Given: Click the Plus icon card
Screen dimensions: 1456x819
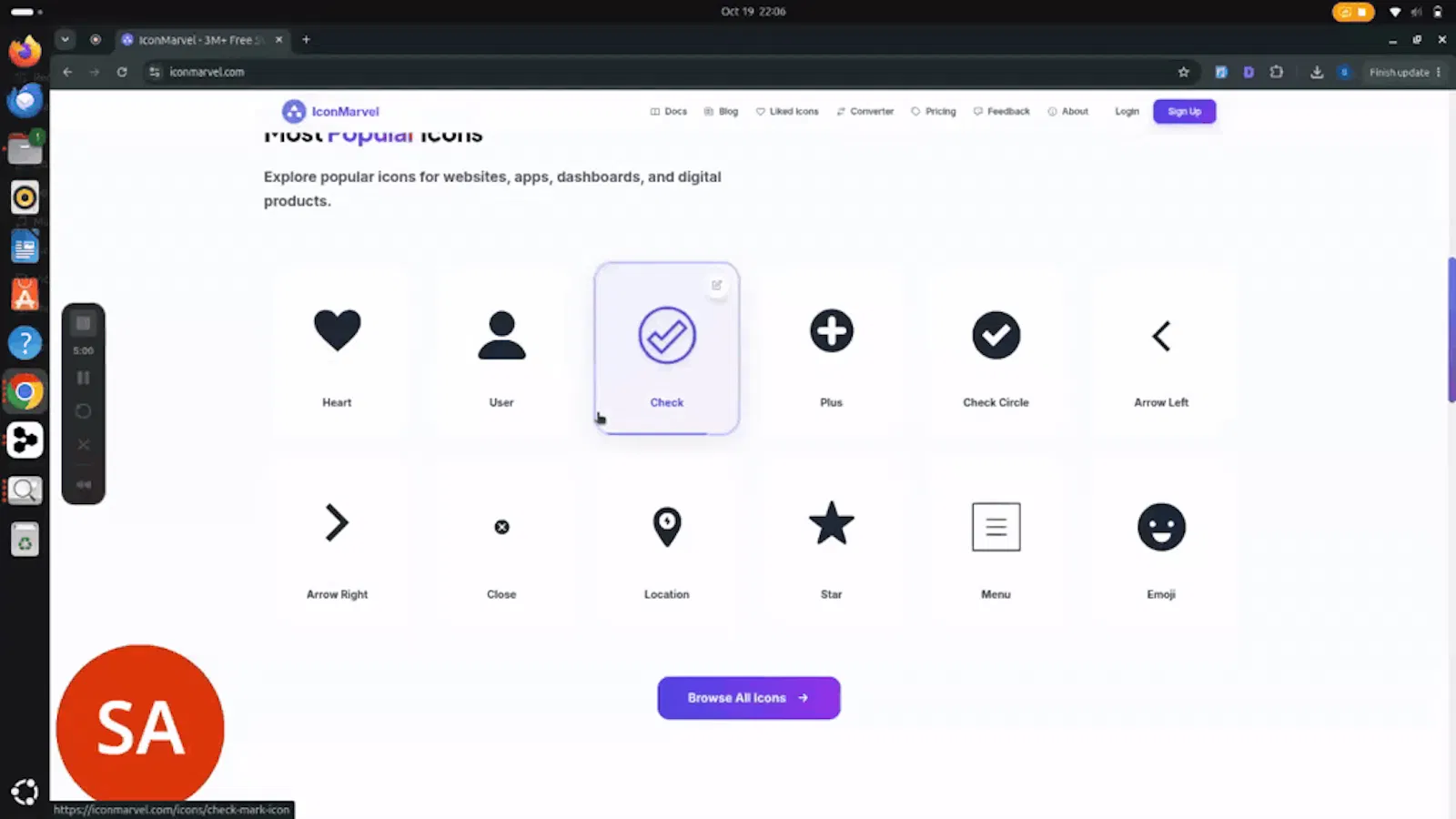Looking at the screenshot, I should pyautogui.click(x=832, y=349).
